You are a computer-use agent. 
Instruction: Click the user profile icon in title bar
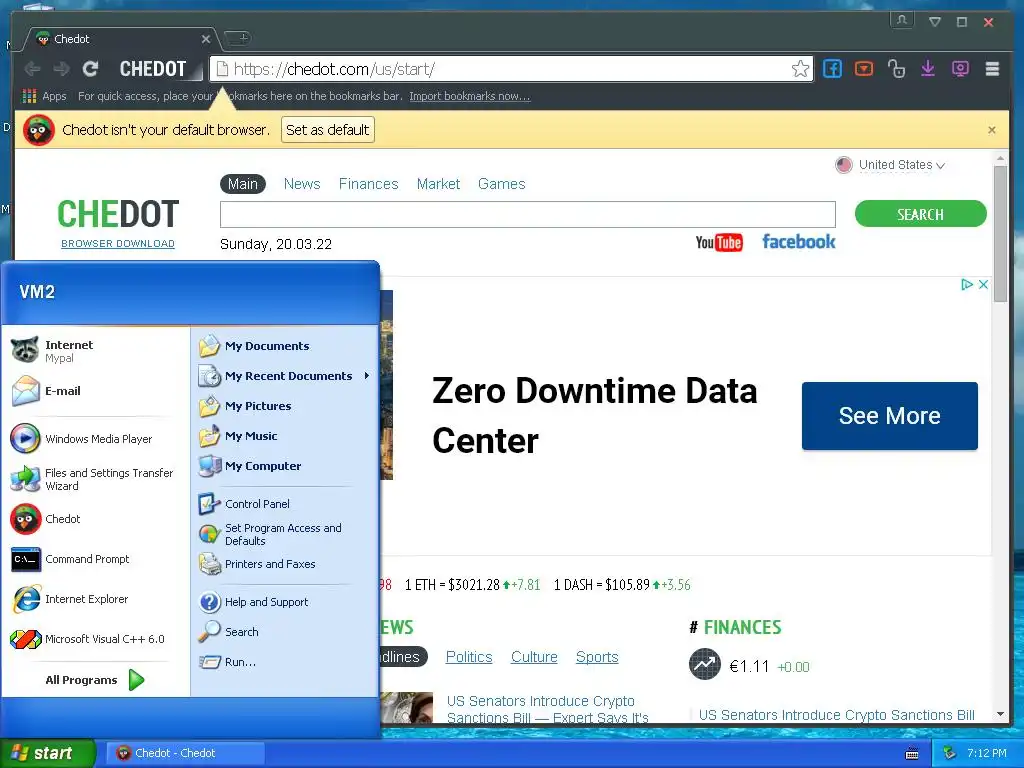point(902,20)
